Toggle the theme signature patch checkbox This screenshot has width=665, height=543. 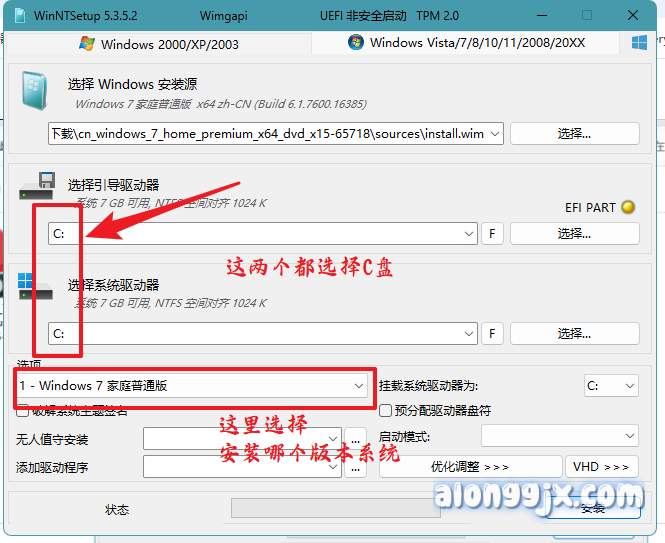click(x=23, y=410)
